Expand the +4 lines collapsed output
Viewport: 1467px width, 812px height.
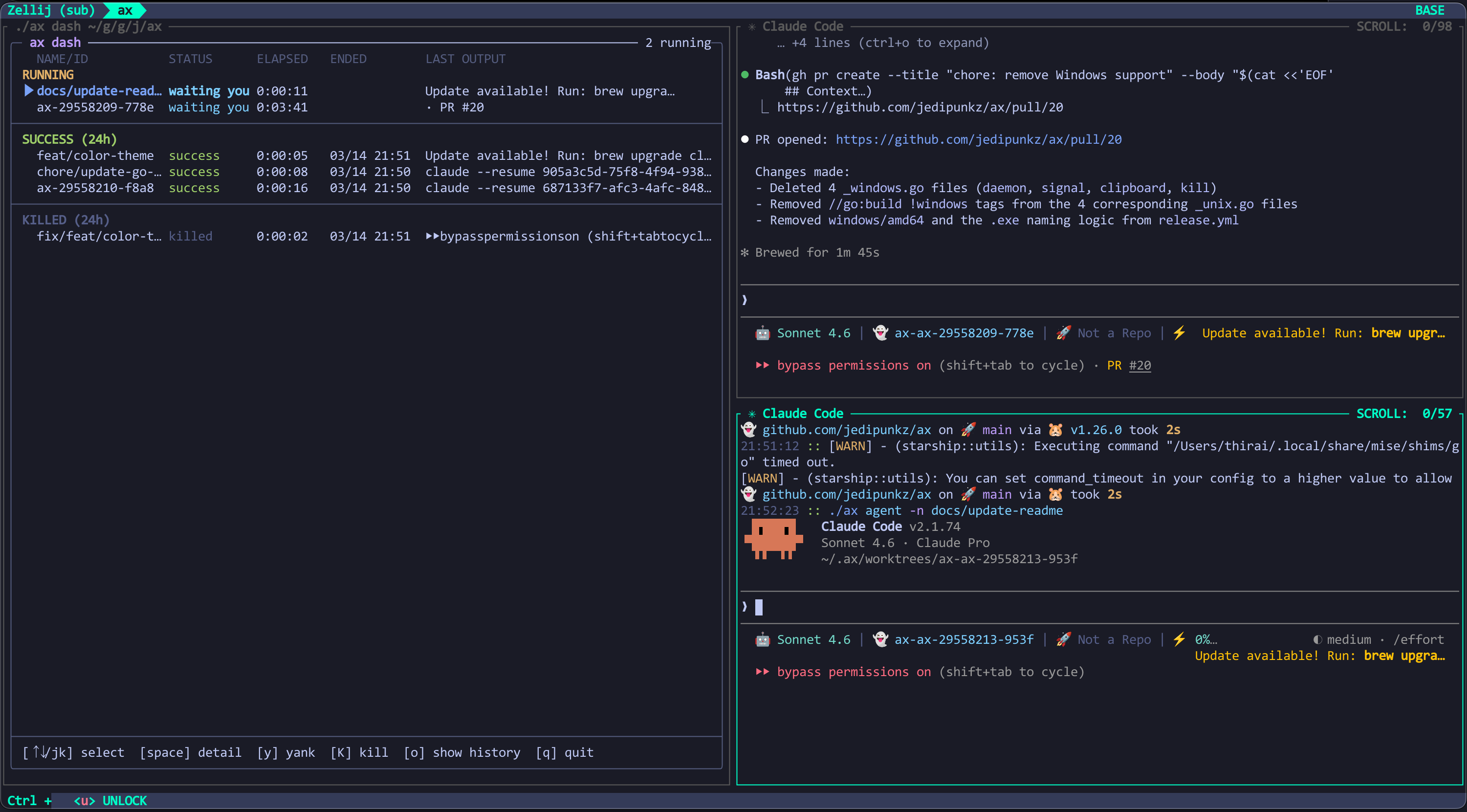click(x=883, y=43)
